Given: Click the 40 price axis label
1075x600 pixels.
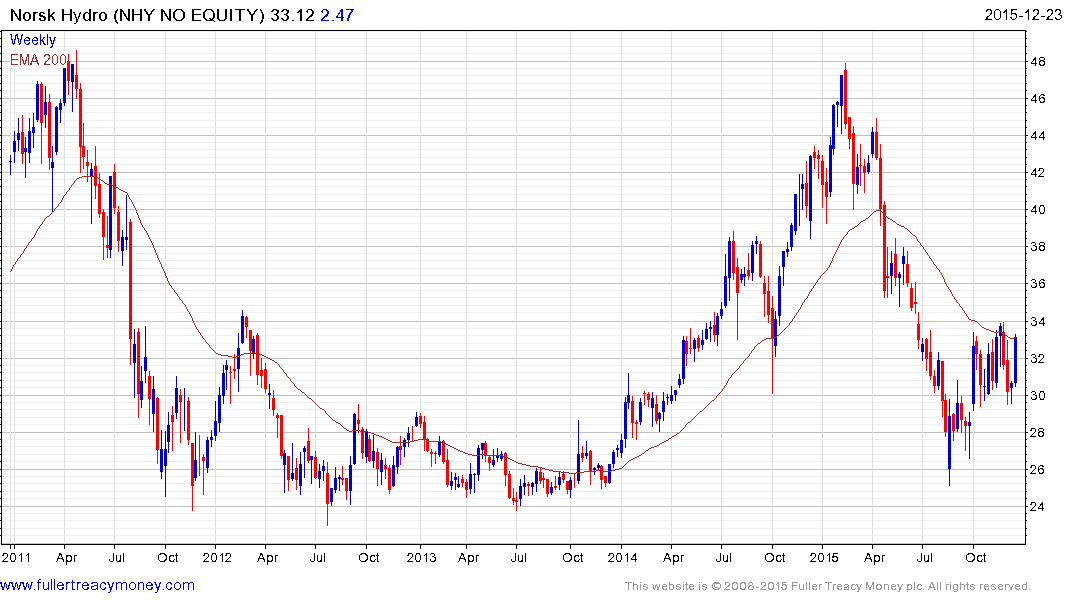Looking at the screenshot, I should click(x=1037, y=210).
